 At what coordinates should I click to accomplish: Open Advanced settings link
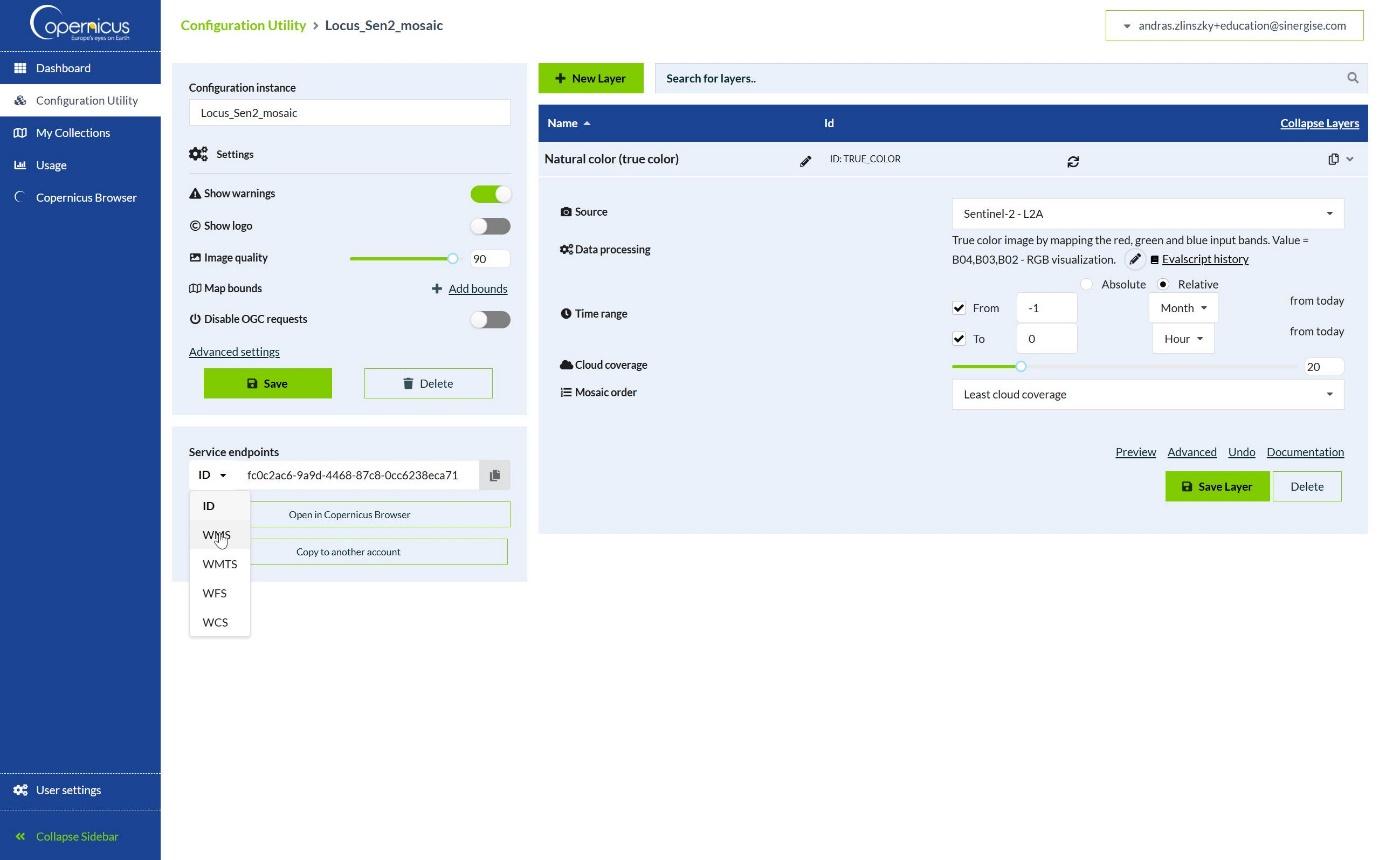tap(234, 352)
